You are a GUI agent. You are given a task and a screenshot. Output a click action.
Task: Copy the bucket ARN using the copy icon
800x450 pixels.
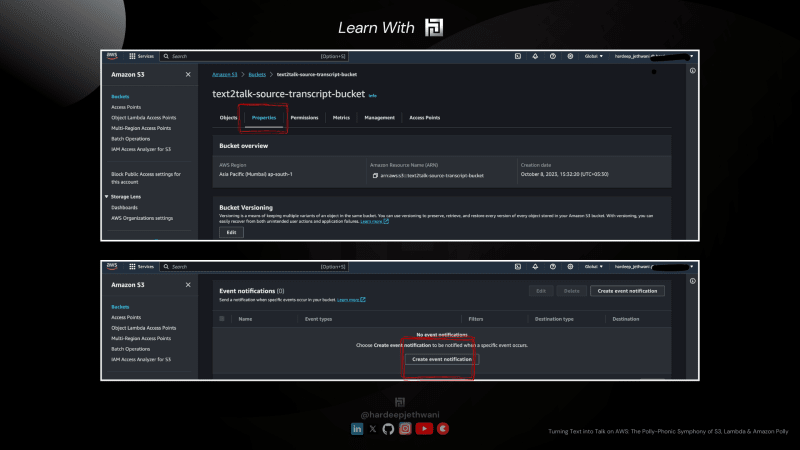pos(375,176)
